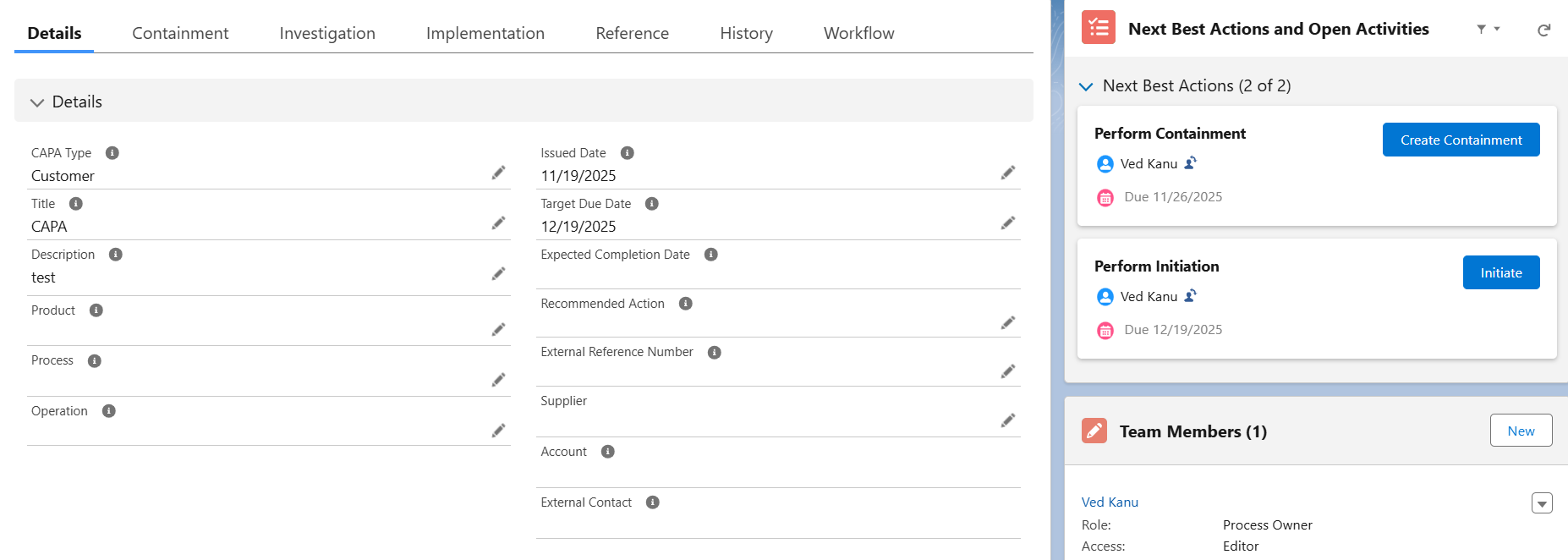Open Ved Kanu team member link
The height and width of the screenshot is (560, 1568).
1110,502
